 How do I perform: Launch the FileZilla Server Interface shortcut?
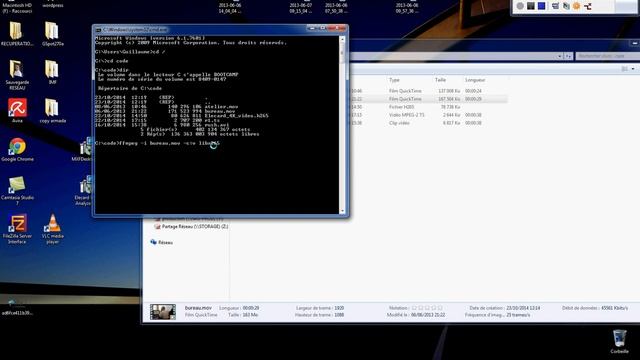click(x=17, y=229)
